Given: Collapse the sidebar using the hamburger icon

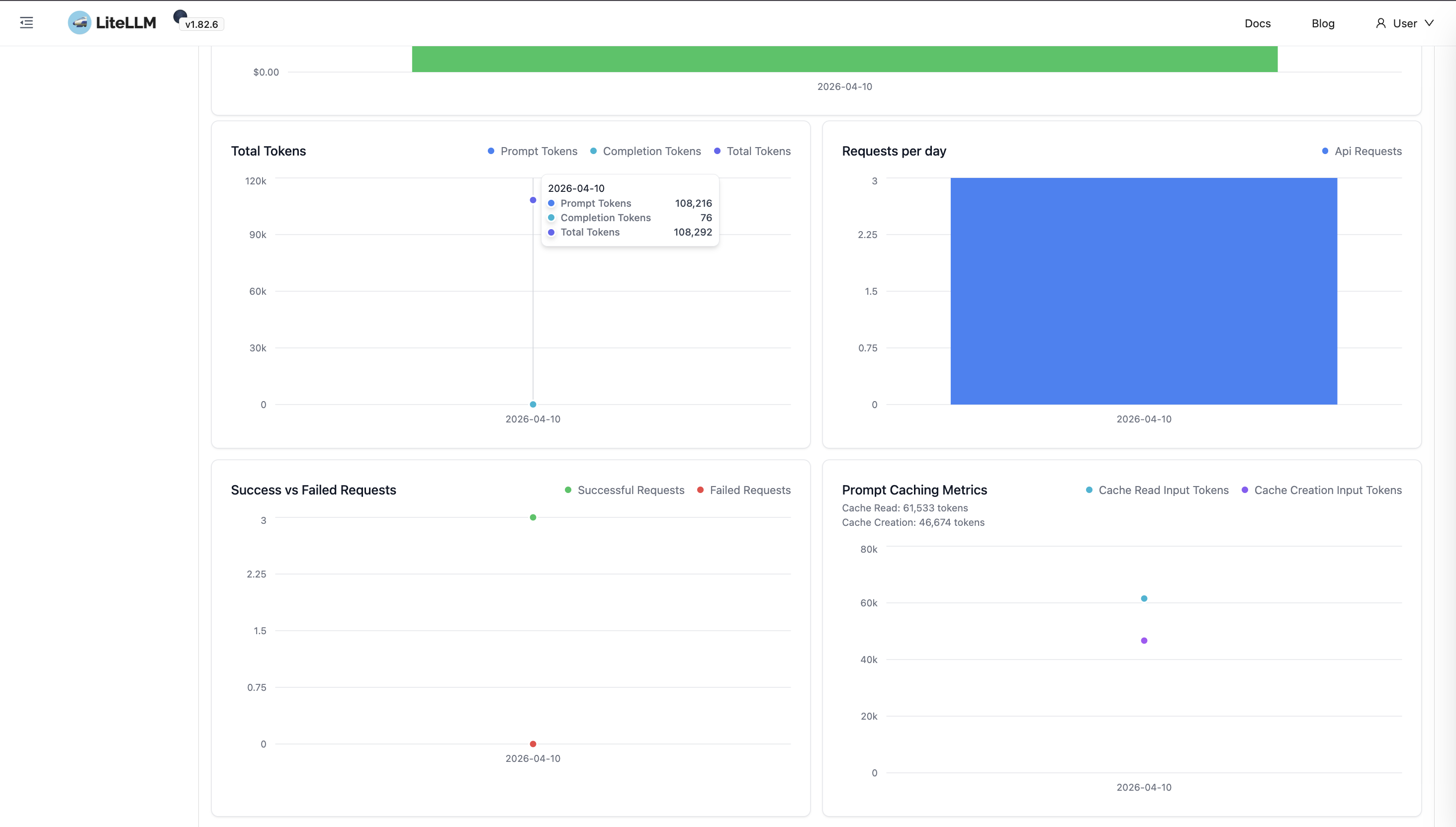Looking at the screenshot, I should [x=26, y=23].
